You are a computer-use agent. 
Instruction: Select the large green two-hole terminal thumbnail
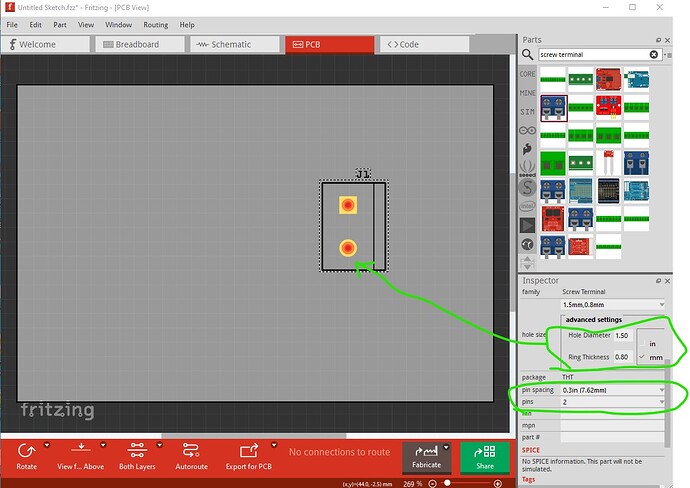coord(553,164)
